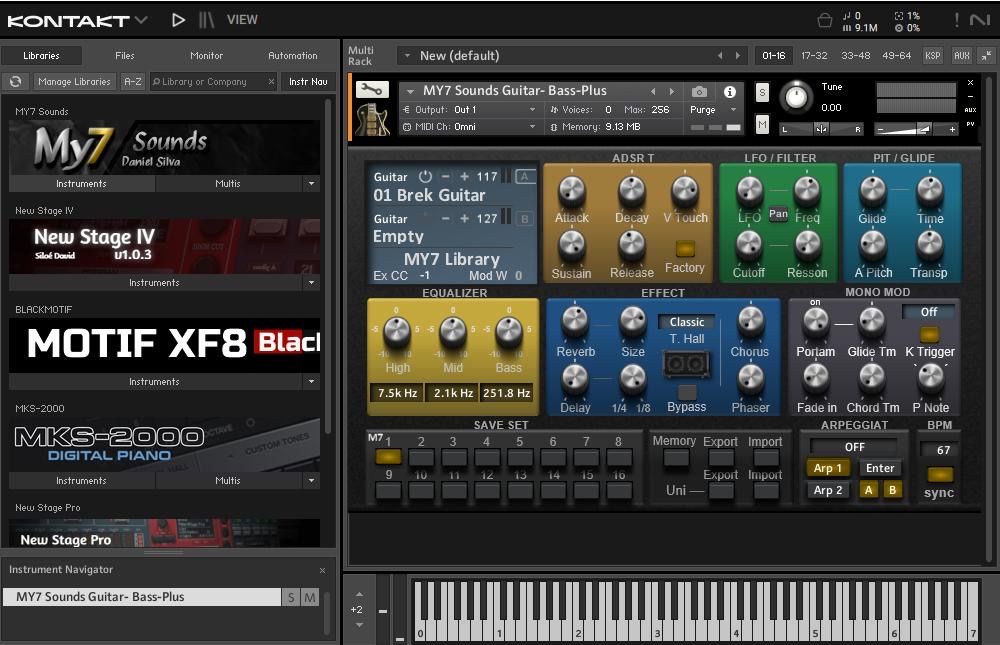Toggle layer A selector button
The image size is (1000, 645).
pyautogui.click(x=525, y=177)
